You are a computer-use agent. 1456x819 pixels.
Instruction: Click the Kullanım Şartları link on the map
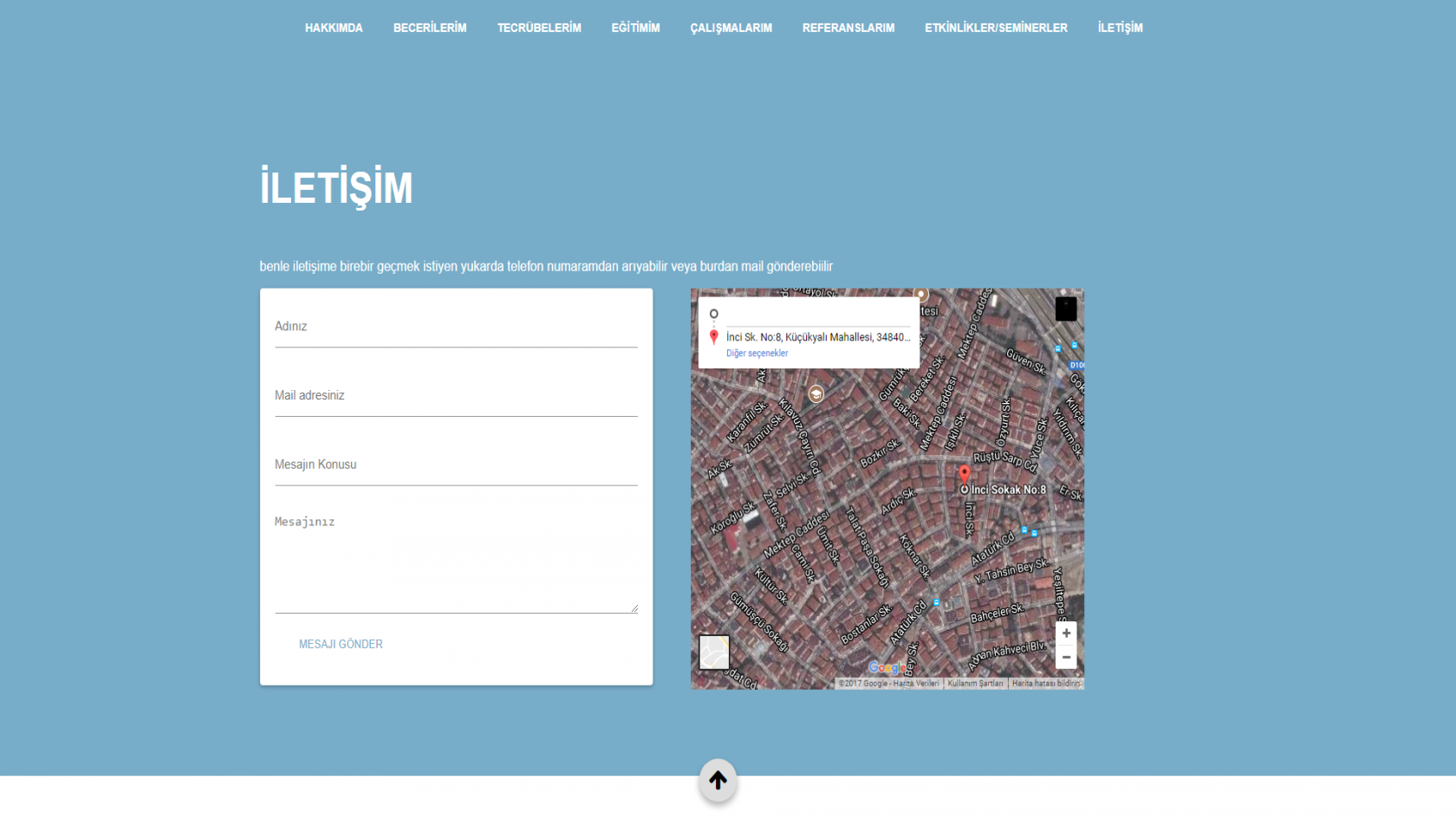pos(975,683)
